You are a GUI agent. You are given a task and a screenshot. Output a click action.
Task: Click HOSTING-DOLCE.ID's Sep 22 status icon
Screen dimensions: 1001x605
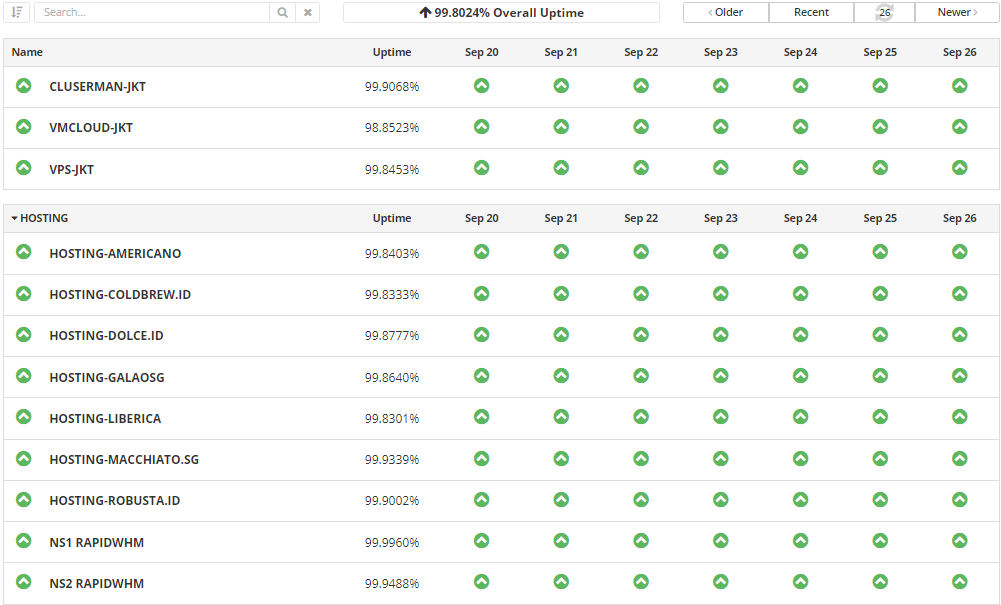point(641,335)
